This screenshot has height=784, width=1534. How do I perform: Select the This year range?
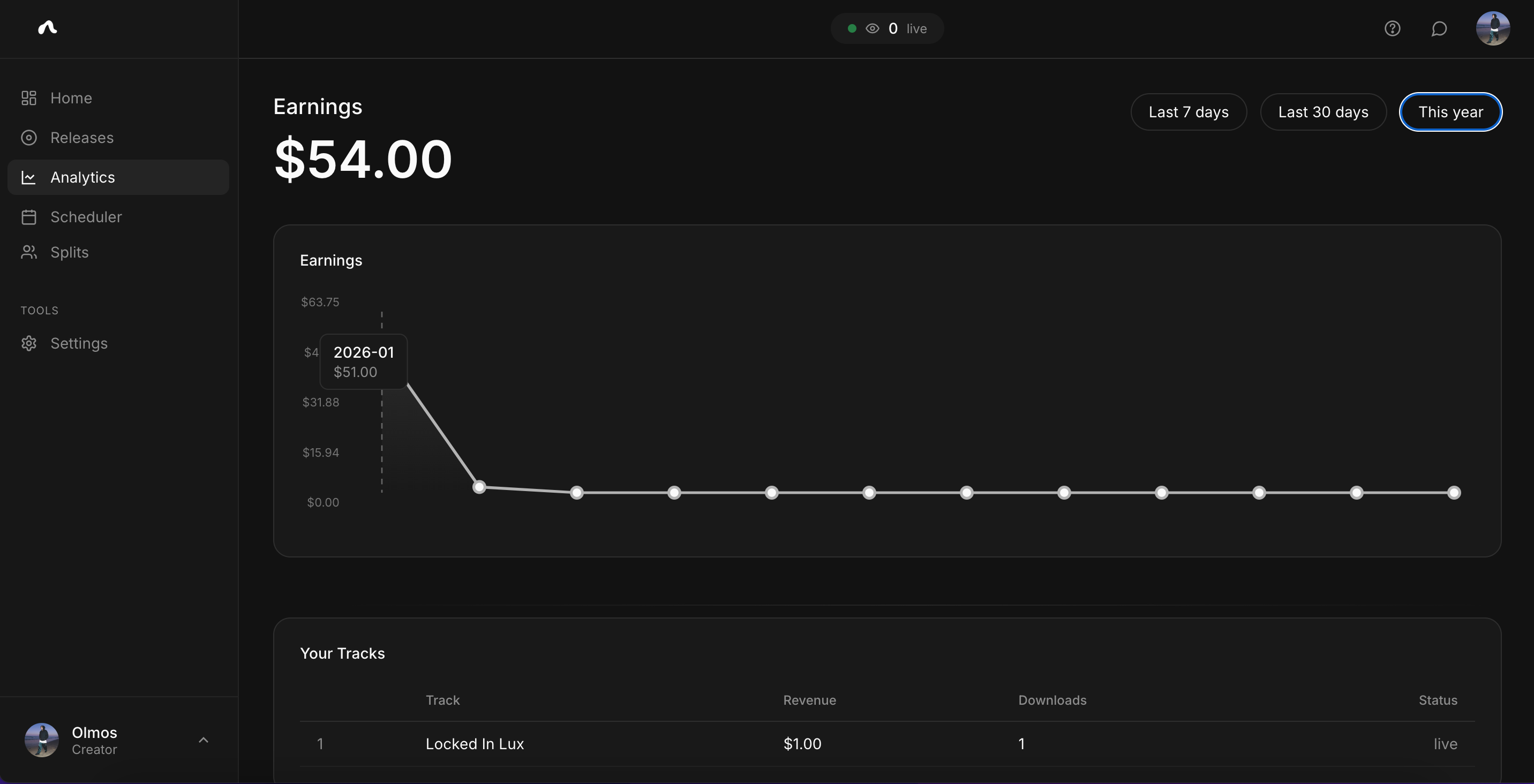[x=1450, y=112]
